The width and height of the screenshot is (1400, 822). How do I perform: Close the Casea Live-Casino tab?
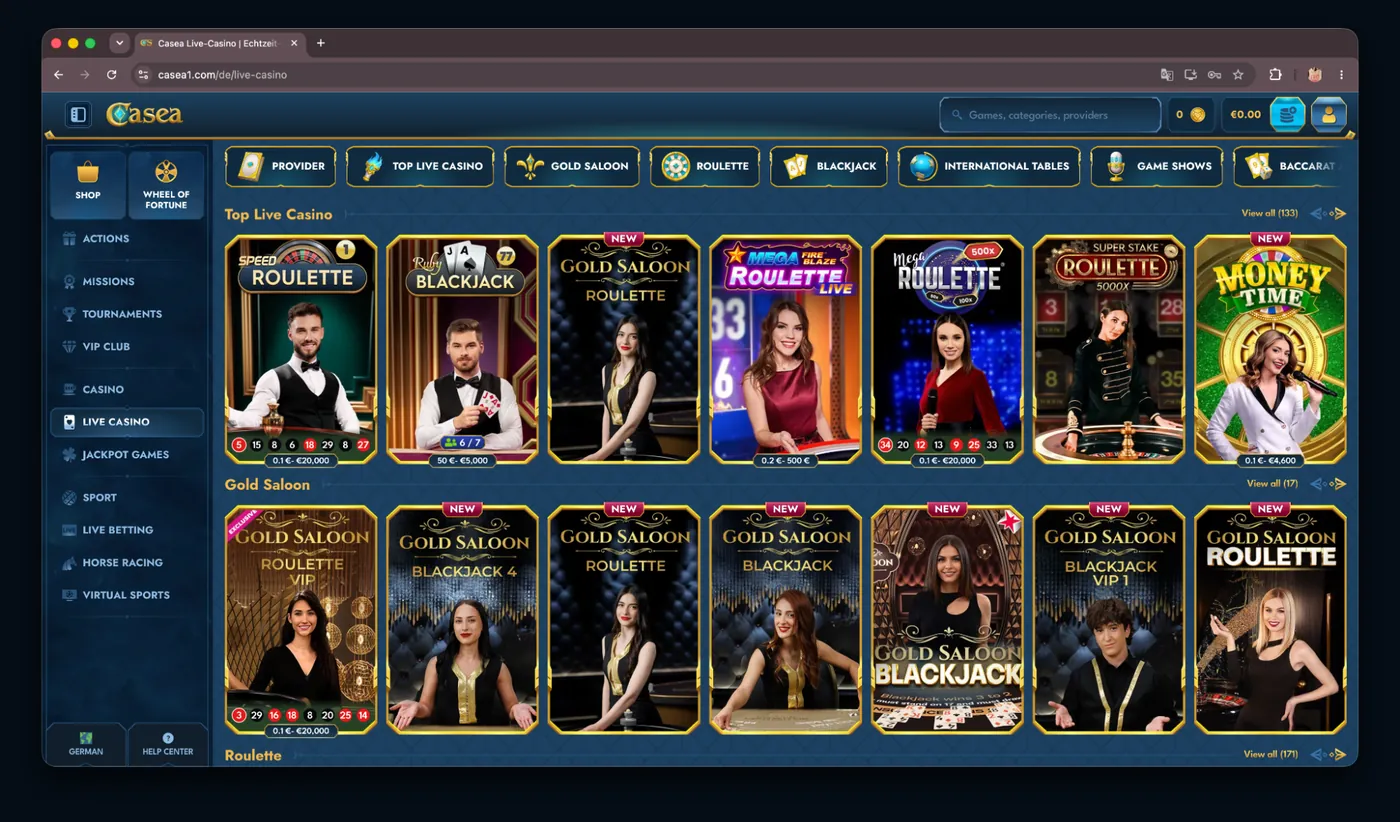click(x=294, y=43)
